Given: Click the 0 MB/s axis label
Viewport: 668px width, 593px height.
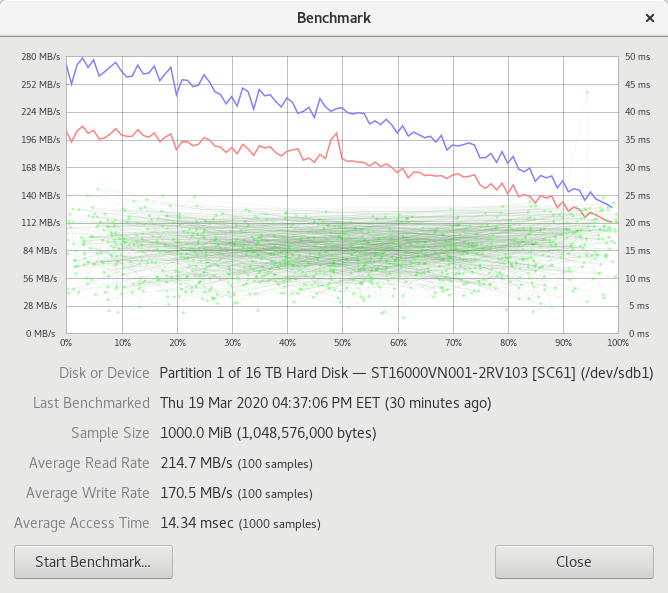Looking at the screenshot, I should [x=40, y=334].
